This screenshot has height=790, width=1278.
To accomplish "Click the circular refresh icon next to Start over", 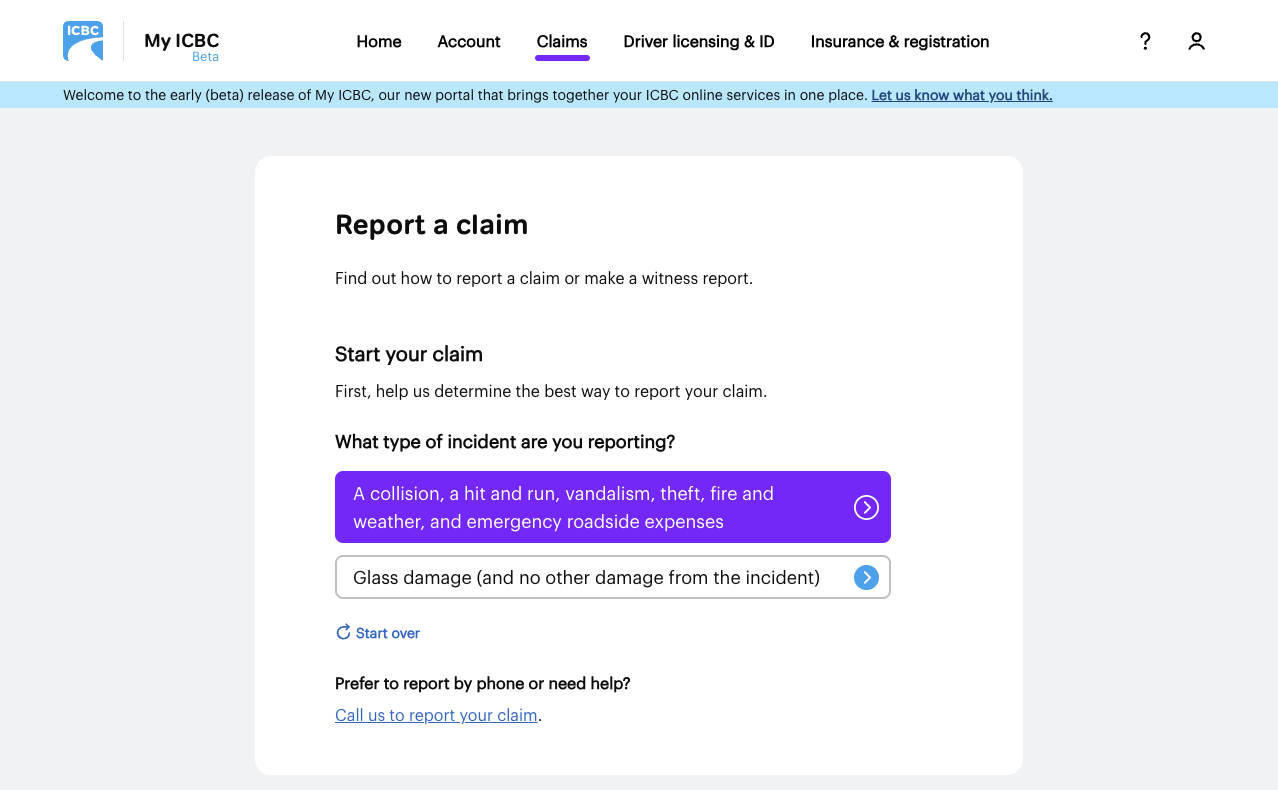I will pyautogui.click(x=343, y=632).
